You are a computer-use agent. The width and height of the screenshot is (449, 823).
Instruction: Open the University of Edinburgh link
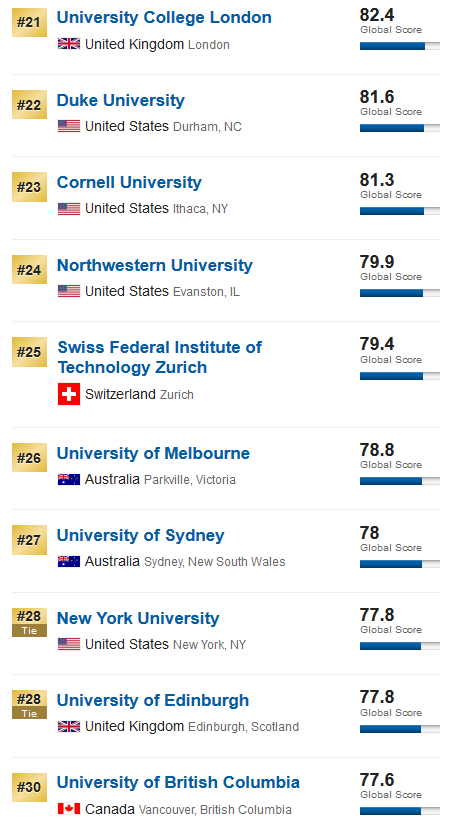(153, 700)
